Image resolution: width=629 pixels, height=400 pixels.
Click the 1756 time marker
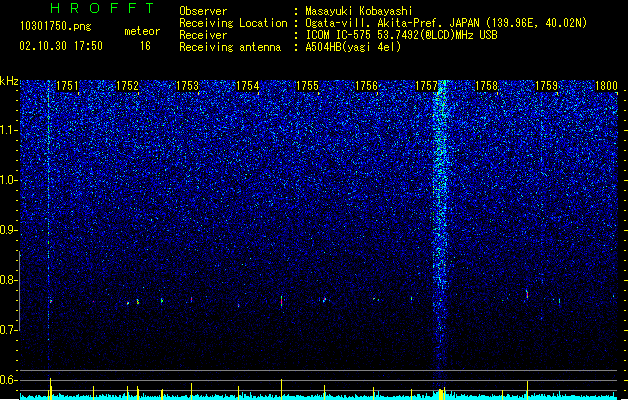coord(366,86)
